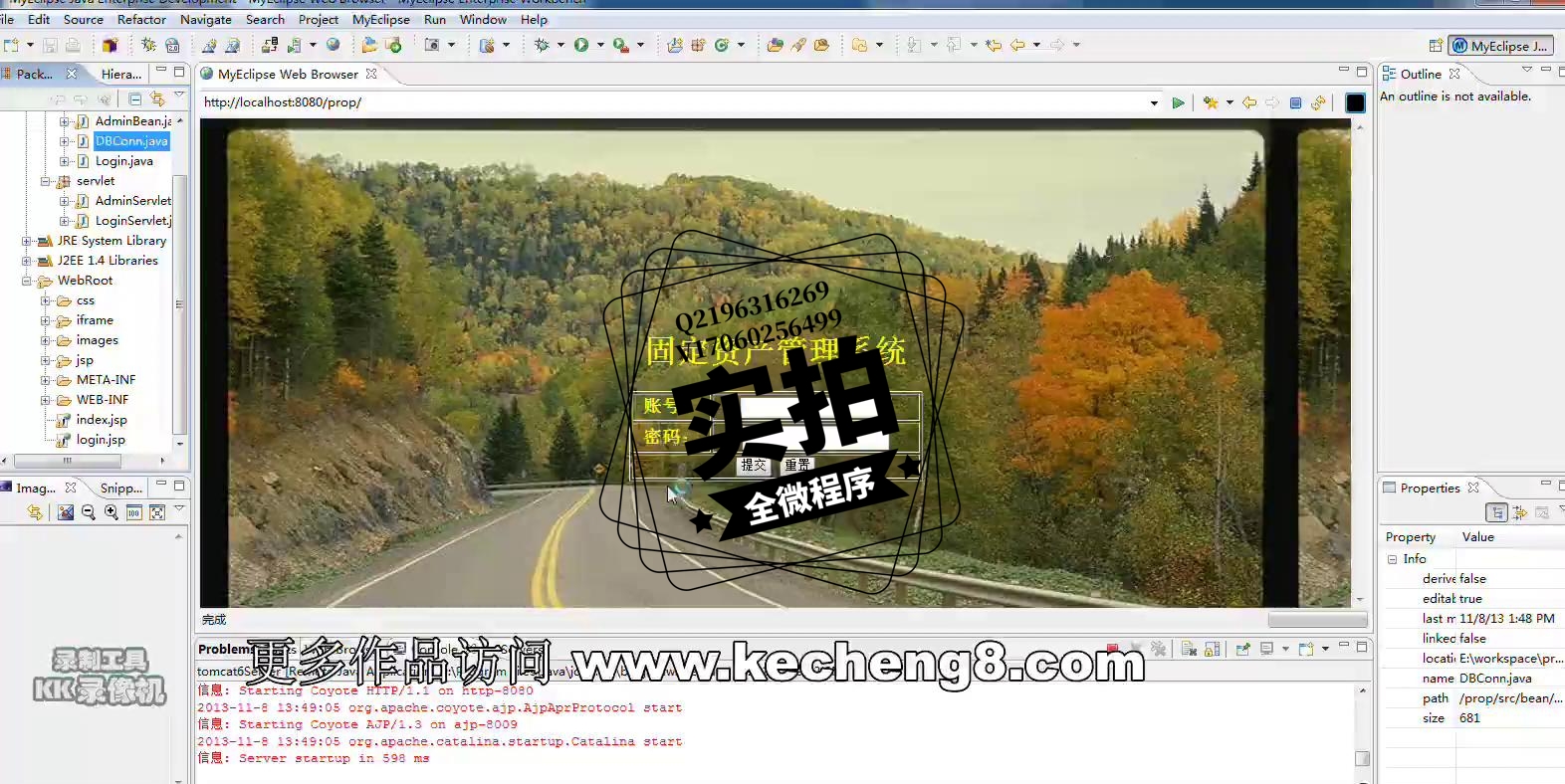Click the Pin Console icon
The image size is (1565, 784).
click(1242, 649)
